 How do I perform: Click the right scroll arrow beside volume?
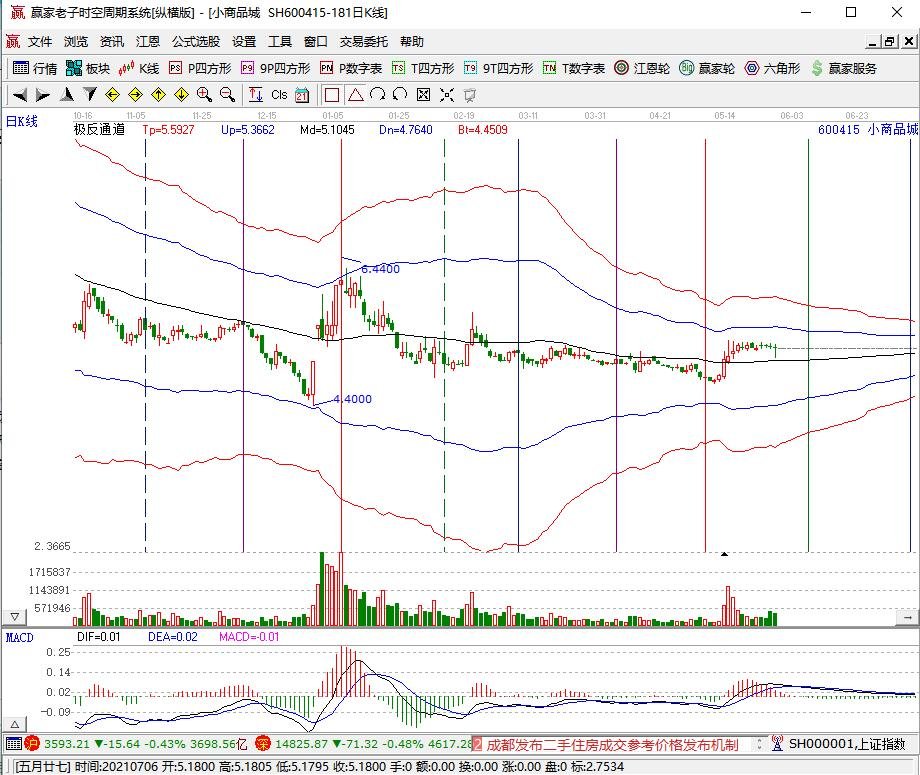tap(908, 617)
